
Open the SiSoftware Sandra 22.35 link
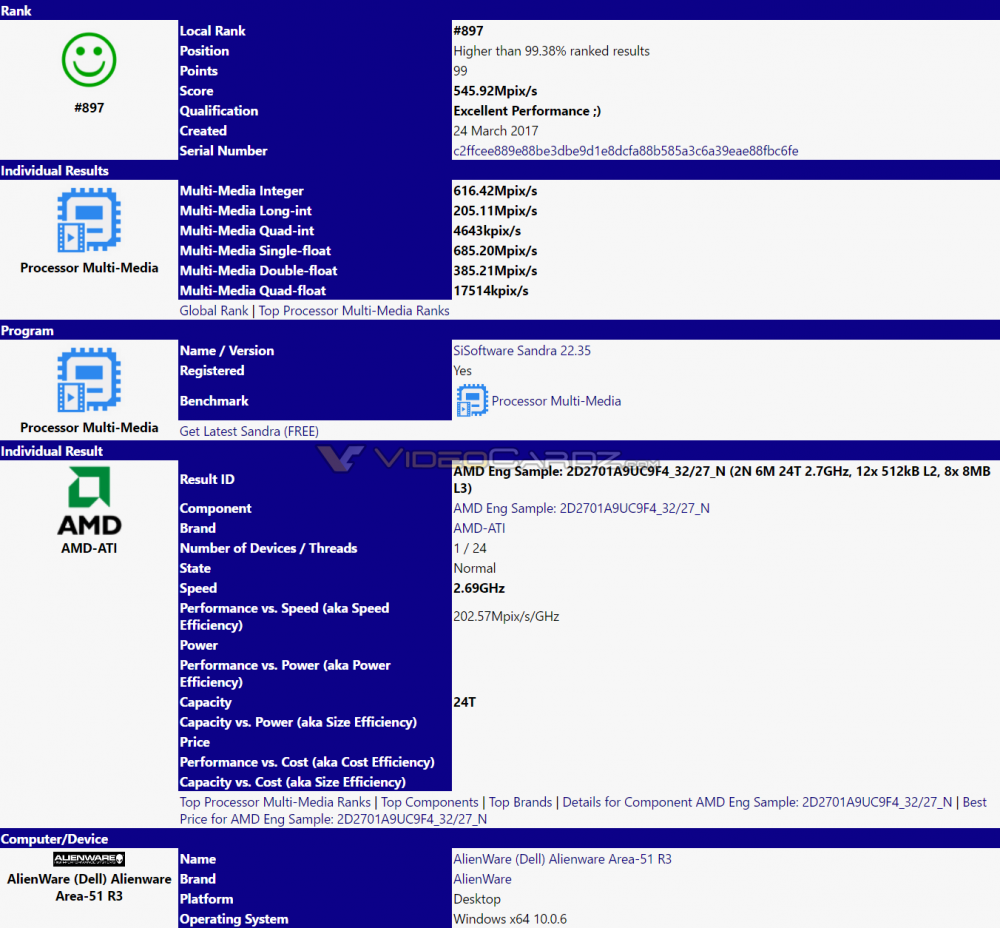[522, 351]
